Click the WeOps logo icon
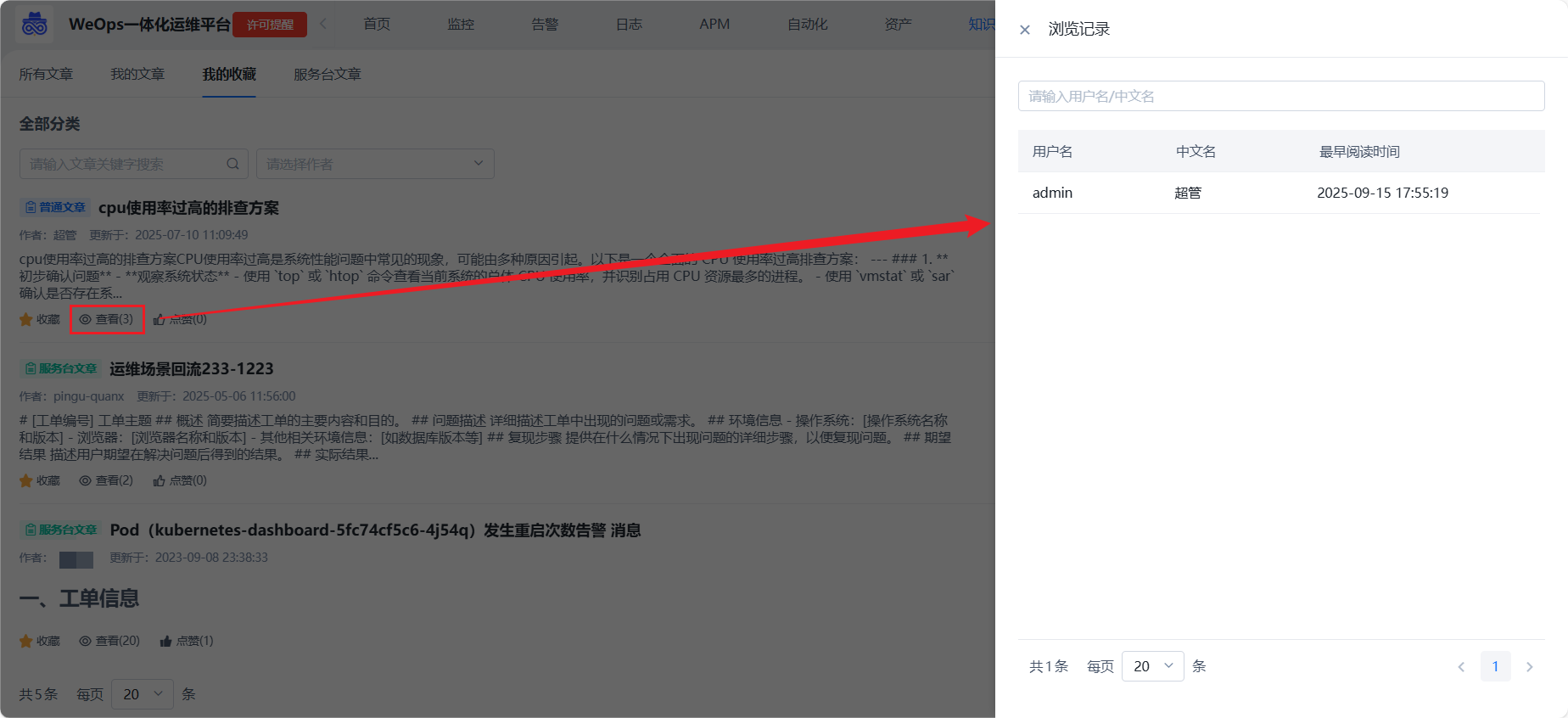Image resolution: width=1568 pixels, height=718 pixels. point(34,24)
